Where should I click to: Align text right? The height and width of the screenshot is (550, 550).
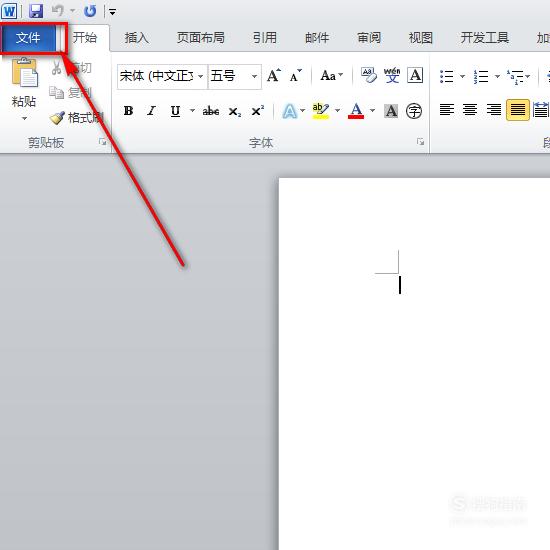pos(494,110)
